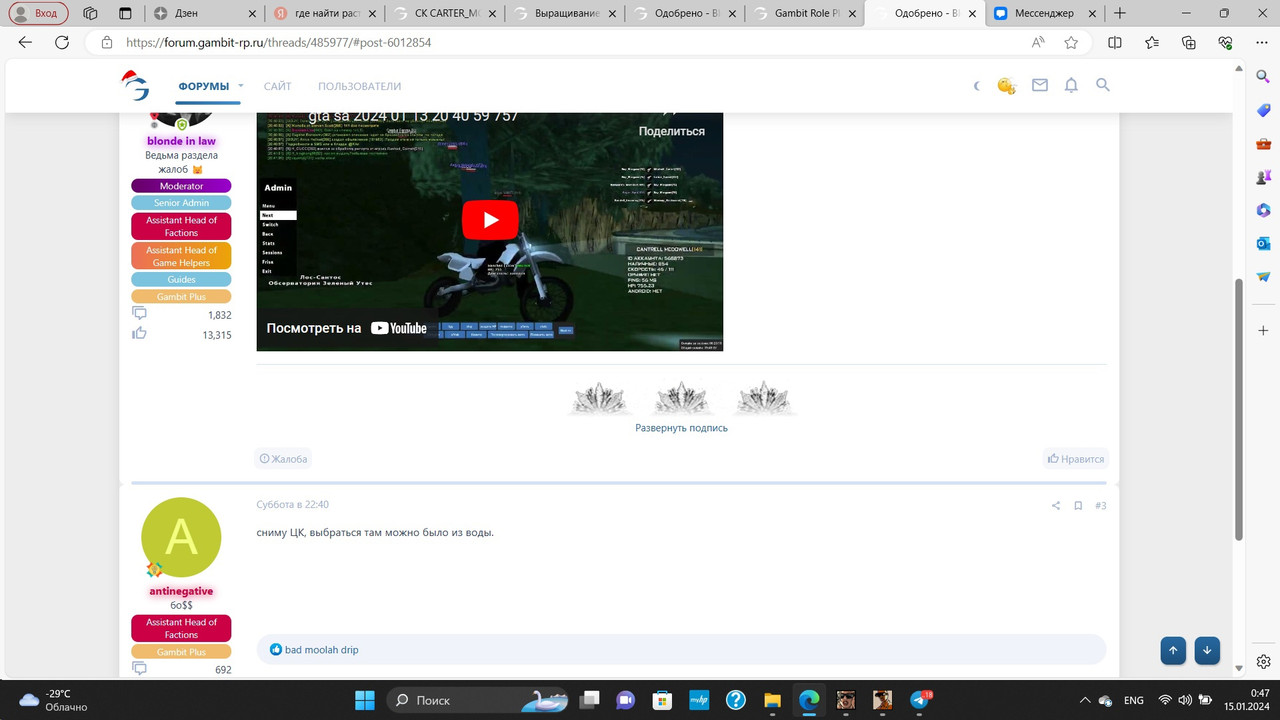Jump to bottom with down arrow button

pyautogui.click(x=1207, y=650)
